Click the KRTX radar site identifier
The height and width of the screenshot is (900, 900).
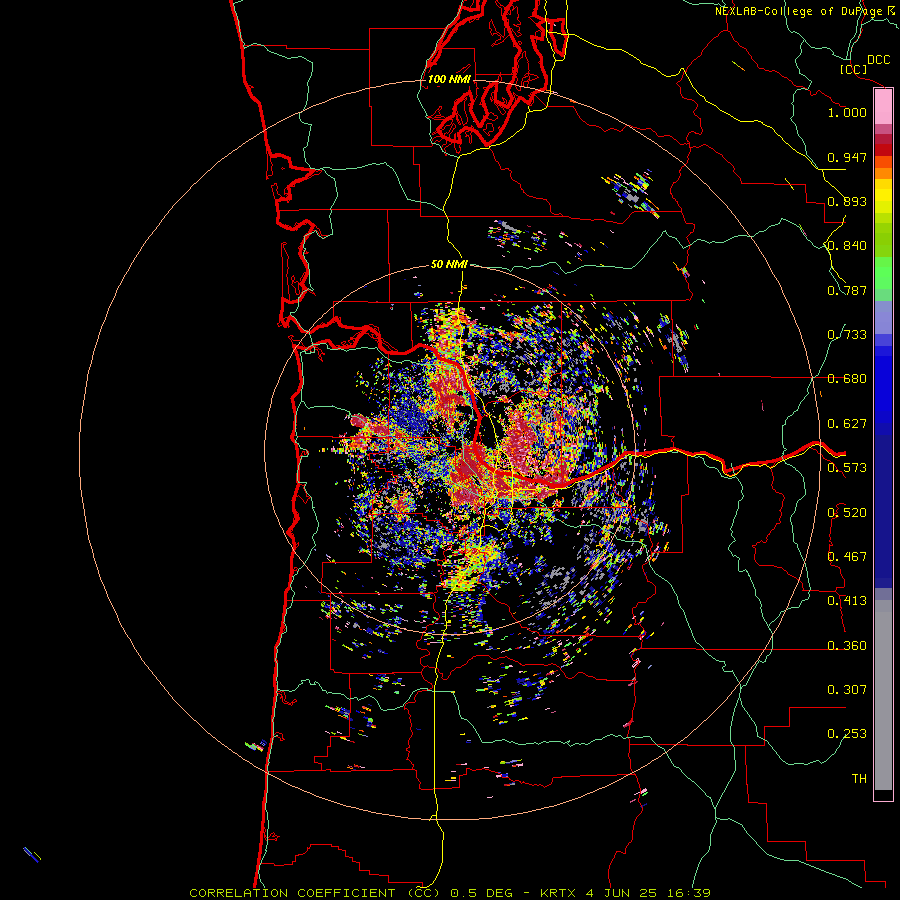pyautogui.click(x=559, y=893)
